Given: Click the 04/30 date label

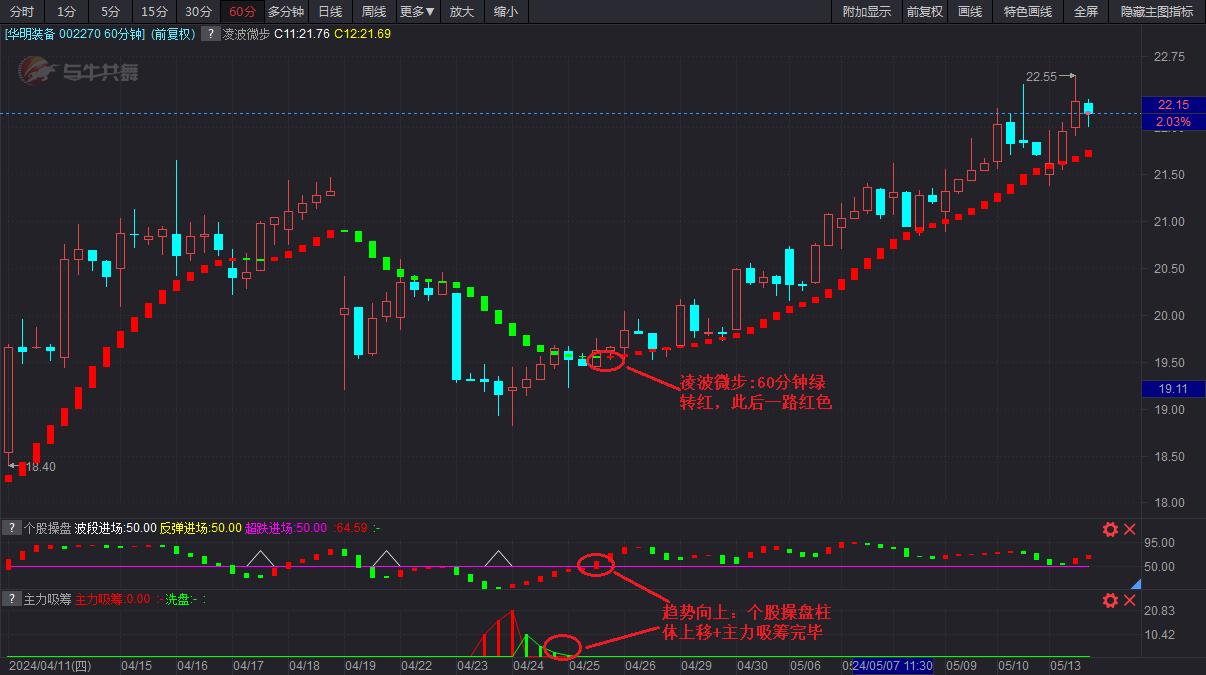Looking at the screenshot, I should [x=752, y=665].
